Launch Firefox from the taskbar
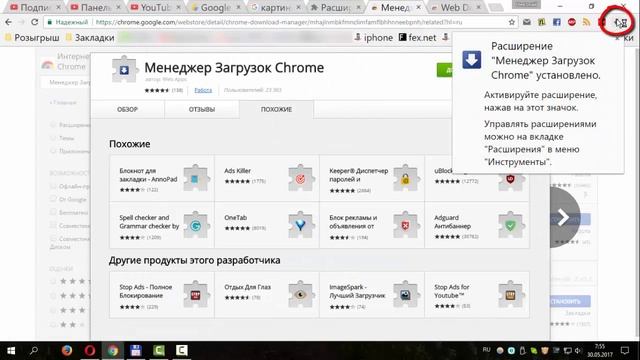This screenshot has width=640, height=360. coord(67,350)
